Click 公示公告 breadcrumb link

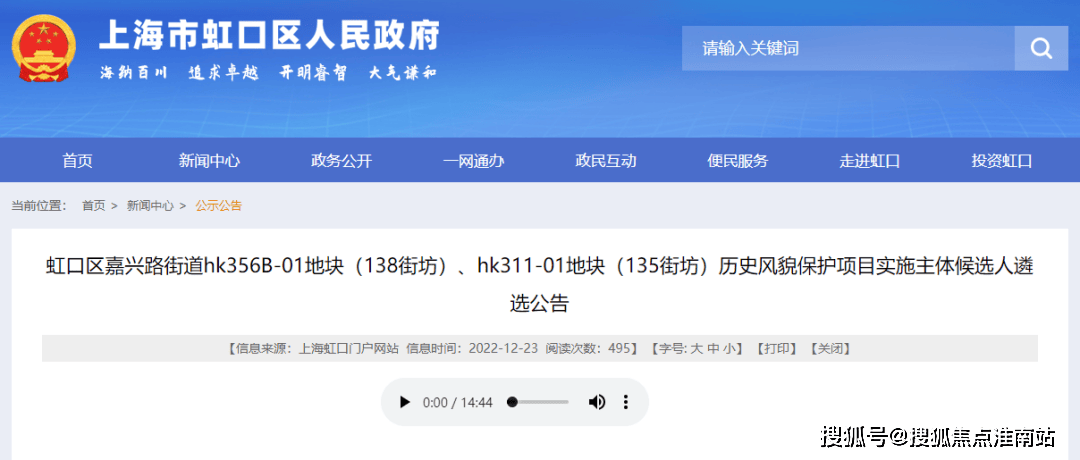pyautogui.click(x=218, y=205)
